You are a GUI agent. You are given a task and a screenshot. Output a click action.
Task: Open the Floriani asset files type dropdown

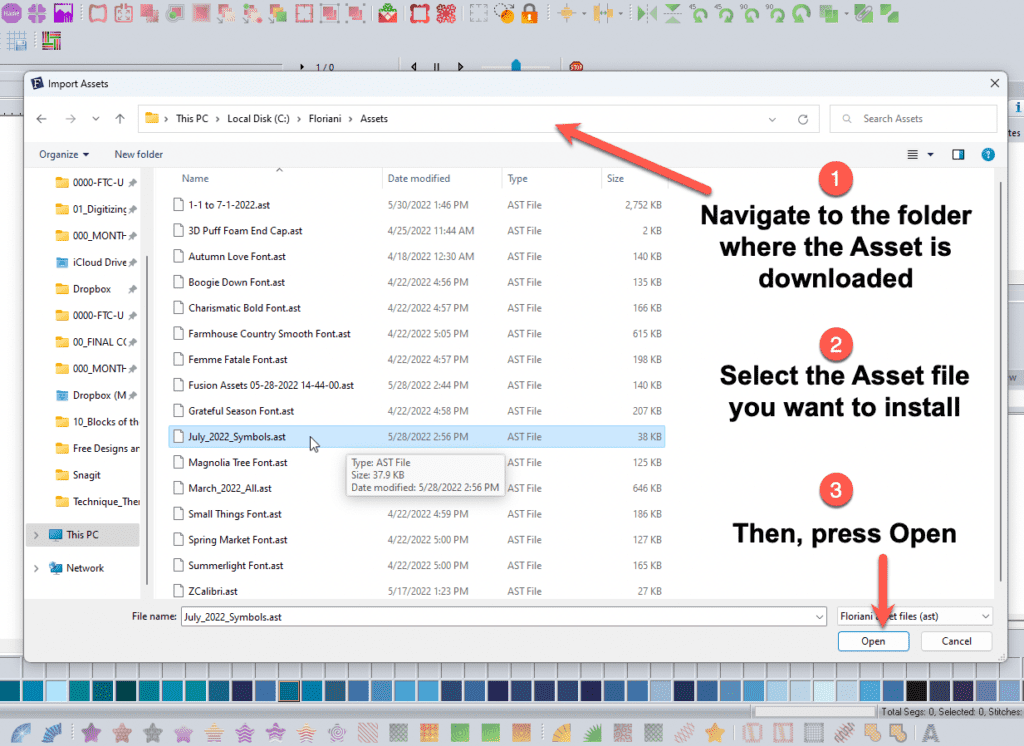[915, 617]
